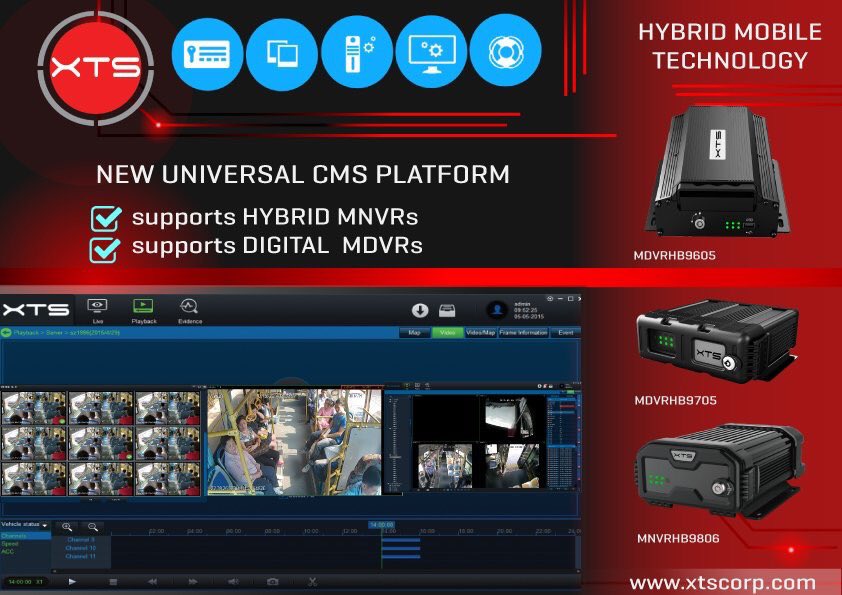Switch to the Playback section icon
The height and width of the screenshot is (595, 842).
click(x=143, y=307)
